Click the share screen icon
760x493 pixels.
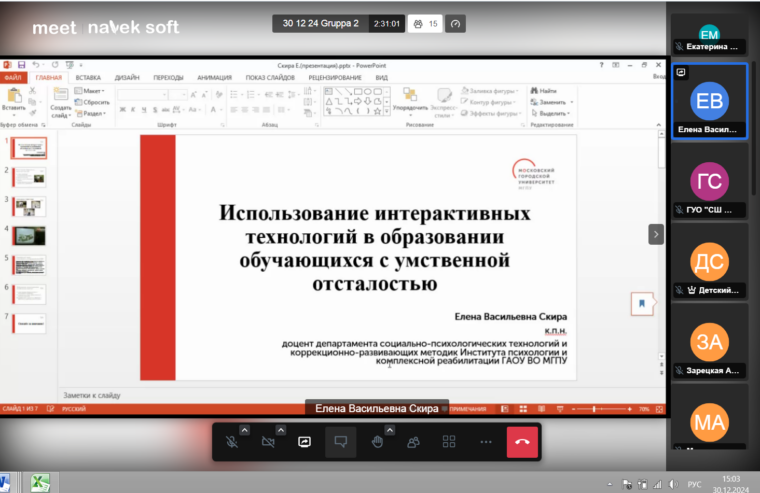pos(304,441)
